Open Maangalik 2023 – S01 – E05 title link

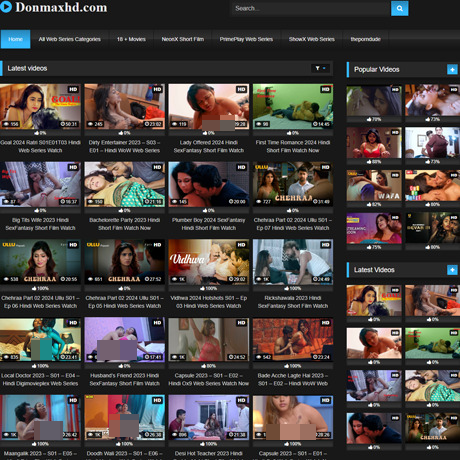coord(40,454)
